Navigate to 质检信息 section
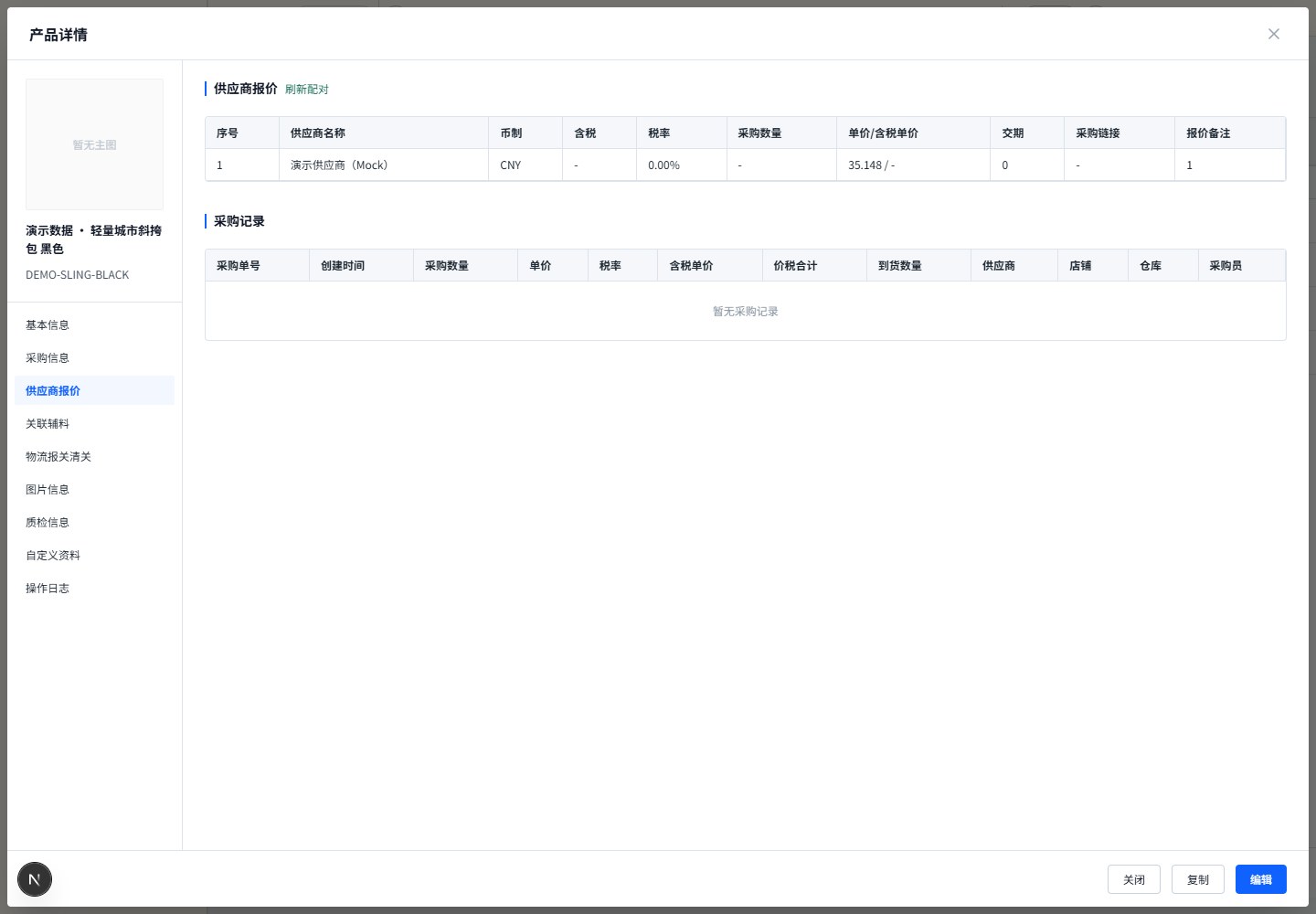This screenshot has height=914, width=1316. (95, 523)
